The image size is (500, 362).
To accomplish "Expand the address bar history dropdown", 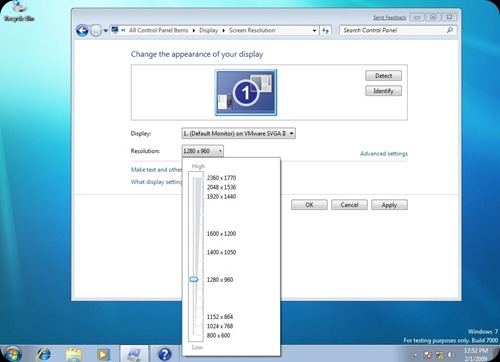I will coord(314,31).
